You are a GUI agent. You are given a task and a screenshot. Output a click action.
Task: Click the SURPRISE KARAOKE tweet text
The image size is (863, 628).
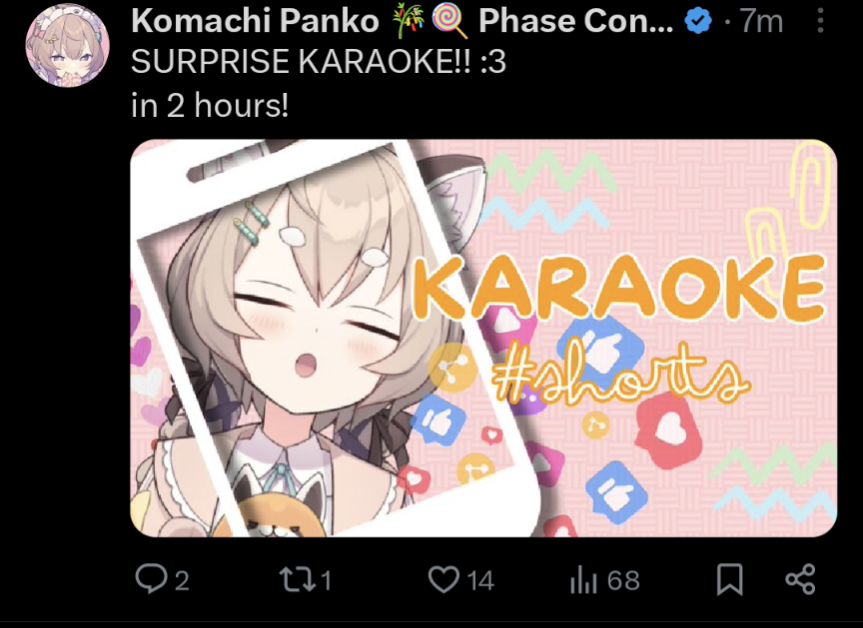click(x=318, y=62)
